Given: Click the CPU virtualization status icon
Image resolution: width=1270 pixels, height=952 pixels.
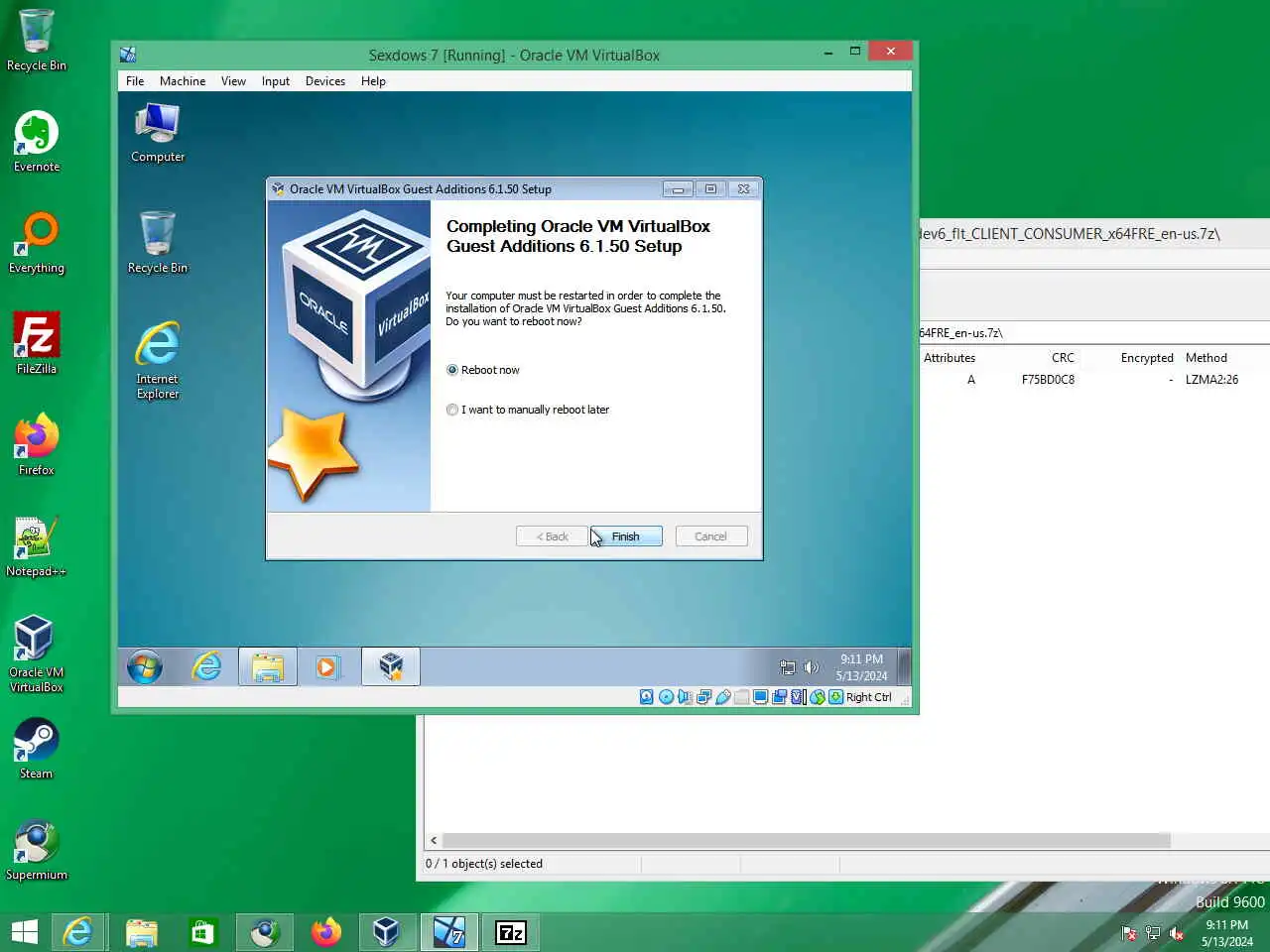Looking at the screenshot, I should (798, 697).
